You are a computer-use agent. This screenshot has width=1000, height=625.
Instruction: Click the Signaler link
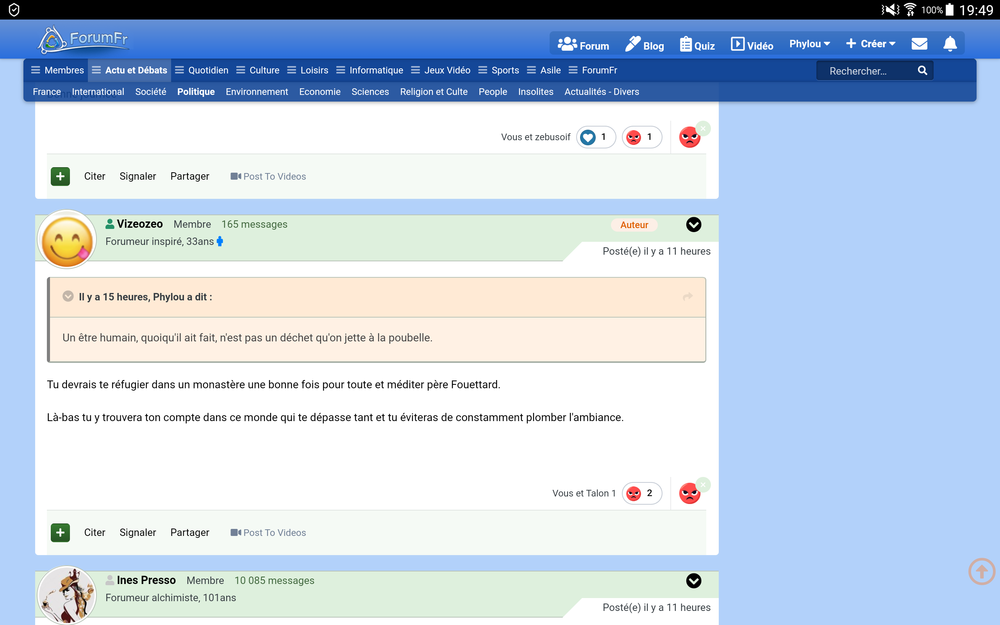point(137,532)
